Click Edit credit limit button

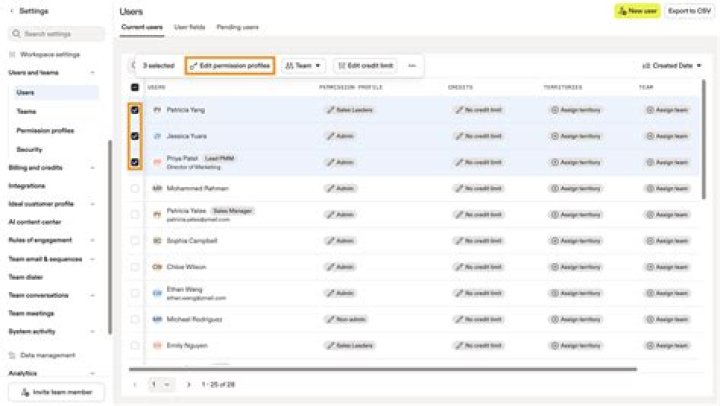pos(366,66)
